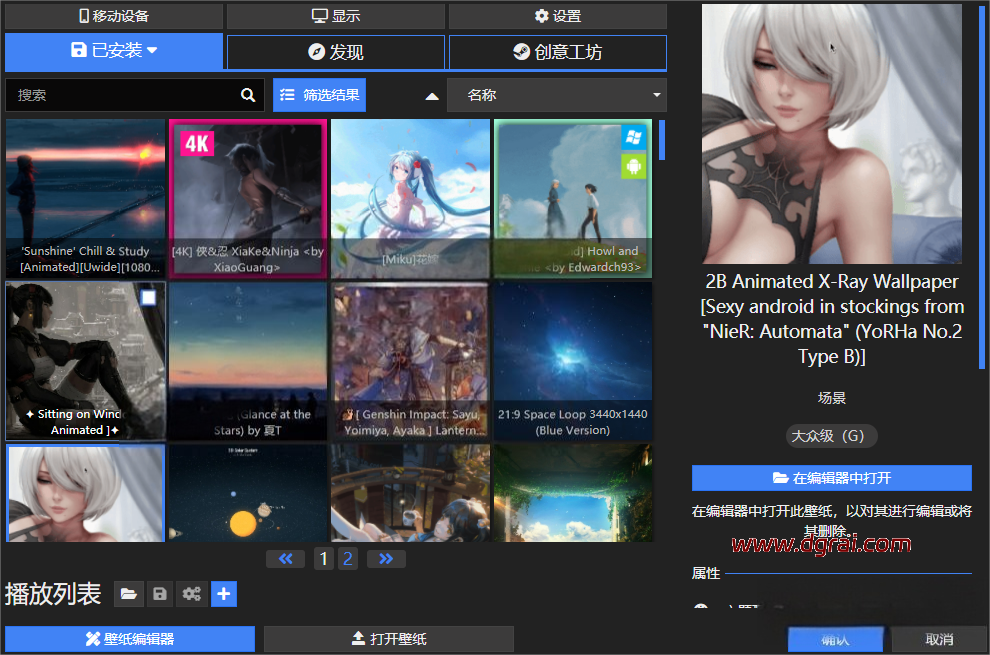
Task: Click the search magnifier icon
Action: (x=248, y=95)
